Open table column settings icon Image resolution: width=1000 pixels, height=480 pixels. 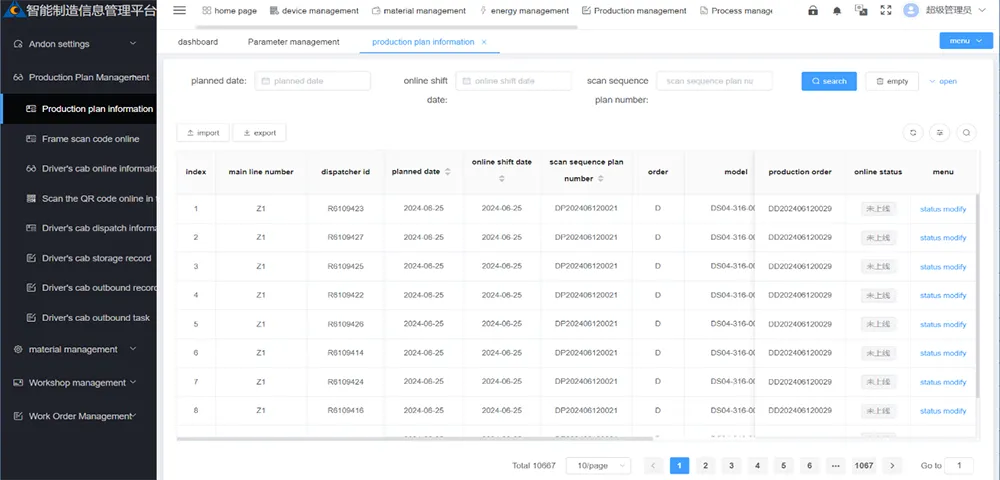(940, 133)
